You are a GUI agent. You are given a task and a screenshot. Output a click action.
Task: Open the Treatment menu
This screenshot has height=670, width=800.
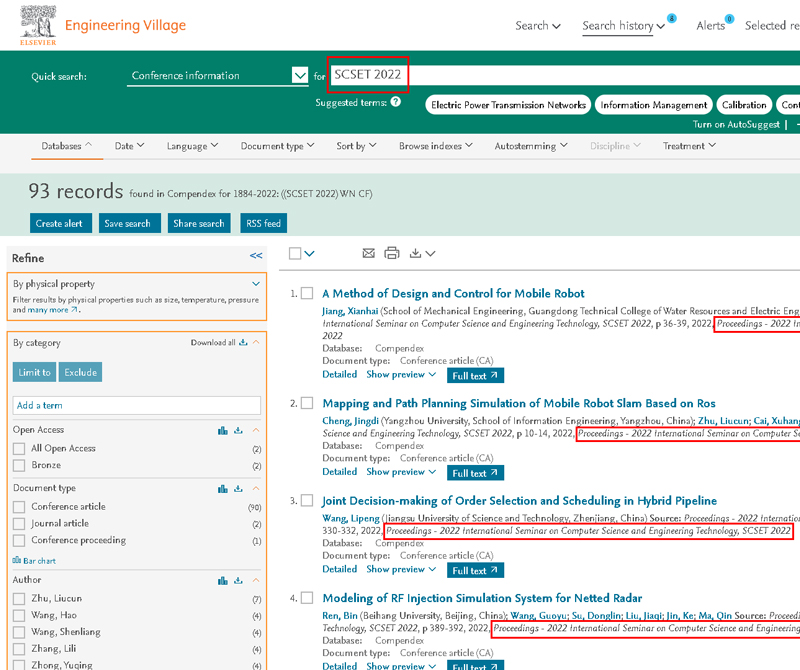[x=689, y=146]
